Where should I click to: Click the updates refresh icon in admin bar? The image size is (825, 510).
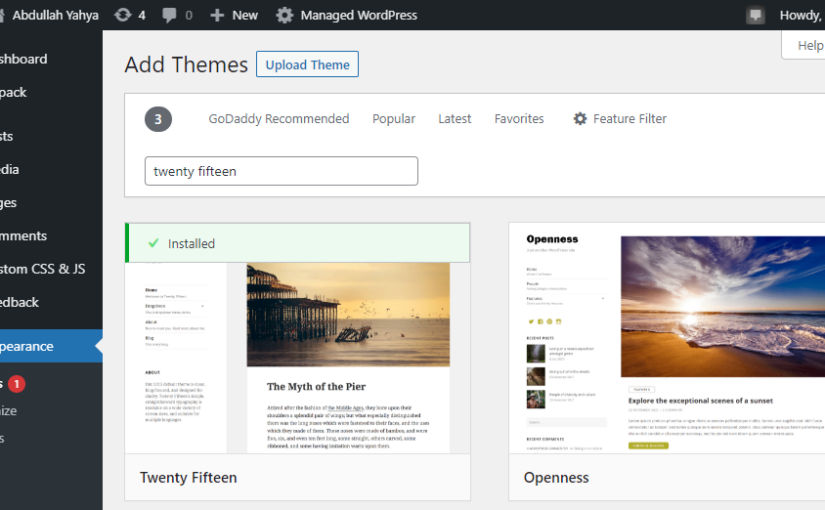[123, 15]
